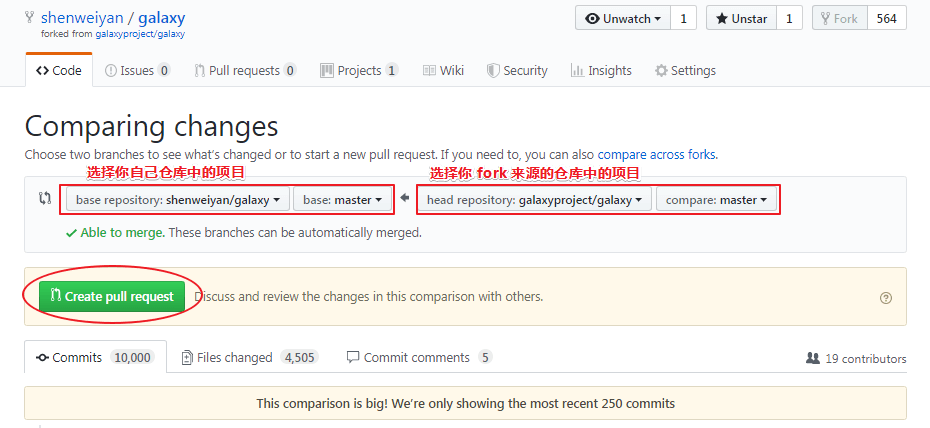
Task: Click the star icon on the Unstar button
Action: point(722,18)
